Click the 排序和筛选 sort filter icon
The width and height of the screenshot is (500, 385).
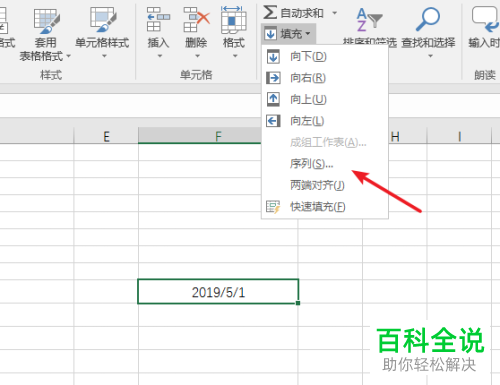click(x=369, y=20)
